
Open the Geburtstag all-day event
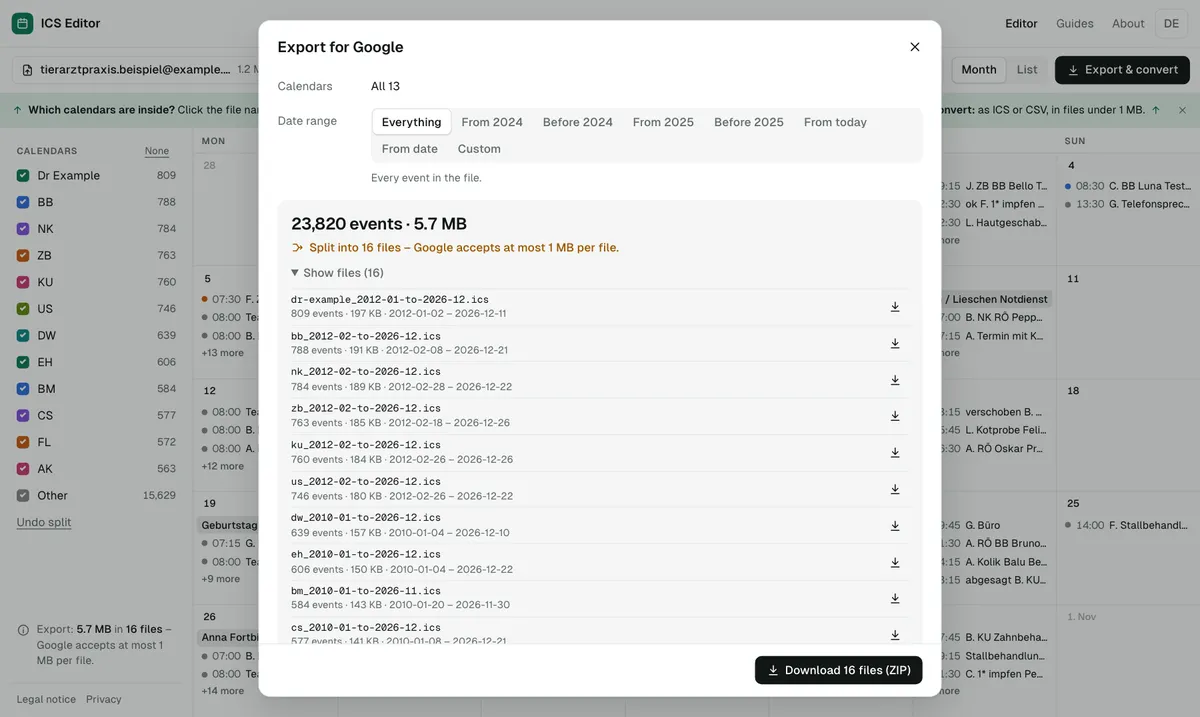click(x=229, y=525)
